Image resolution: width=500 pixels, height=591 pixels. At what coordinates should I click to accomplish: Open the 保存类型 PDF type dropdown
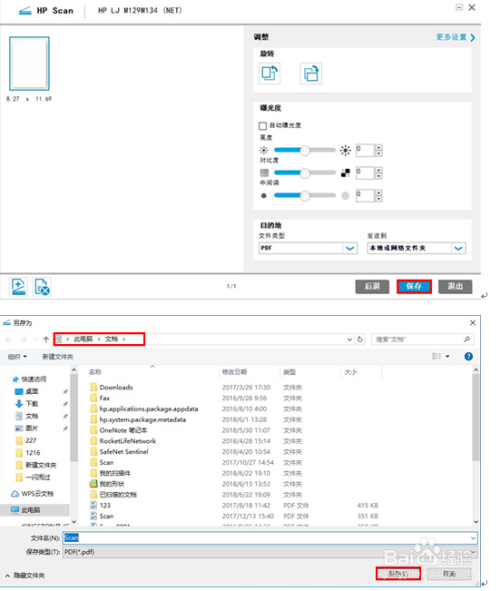tap(270, 552)
